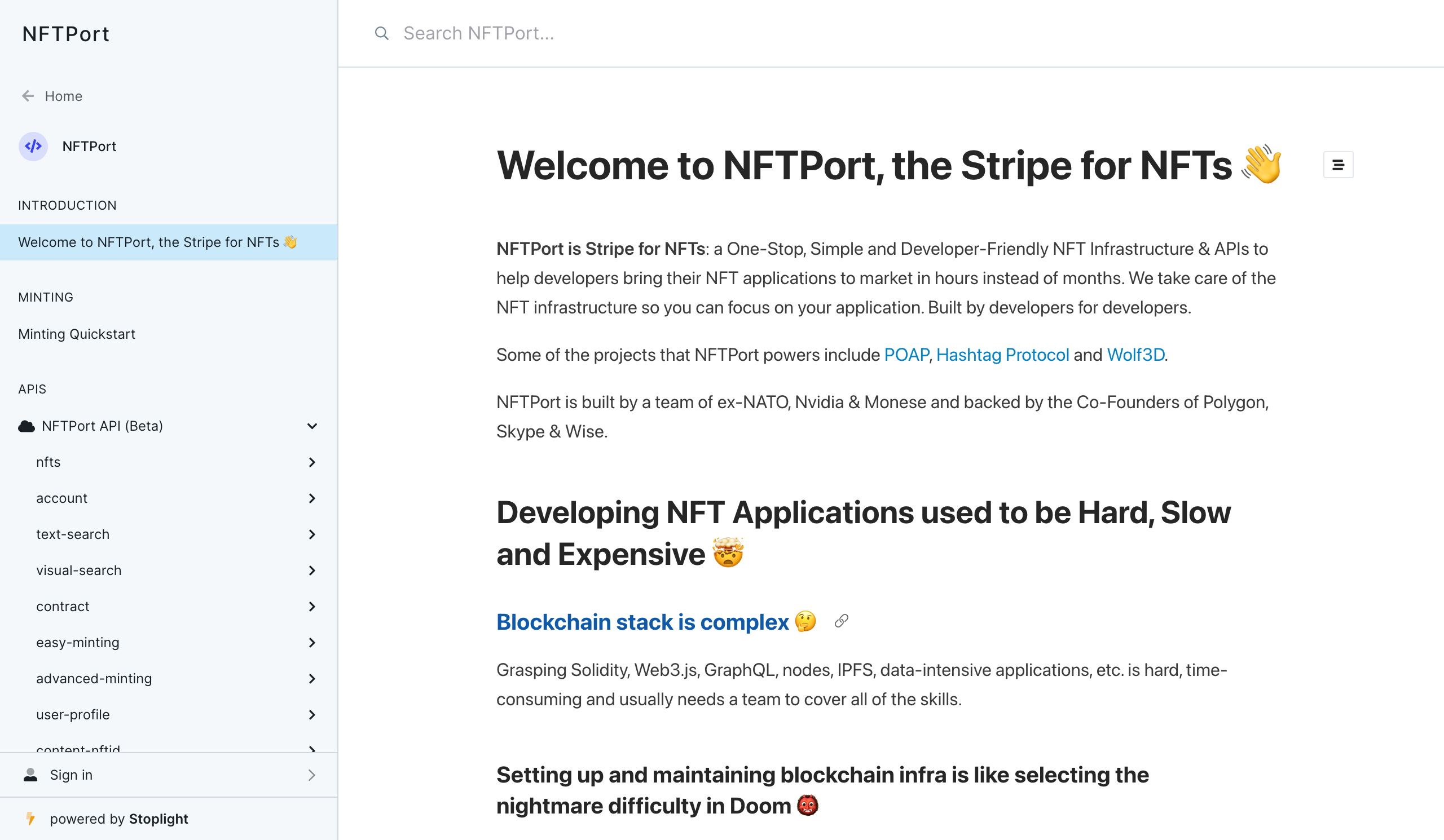Go back to Home

pos(52,96)
